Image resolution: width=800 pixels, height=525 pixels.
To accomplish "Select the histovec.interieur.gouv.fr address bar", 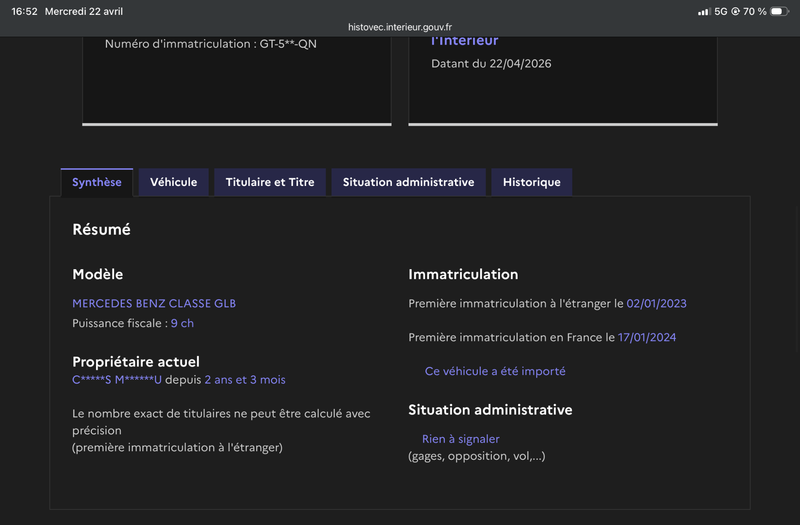I will pyautogui.click(x=400, y=27).
